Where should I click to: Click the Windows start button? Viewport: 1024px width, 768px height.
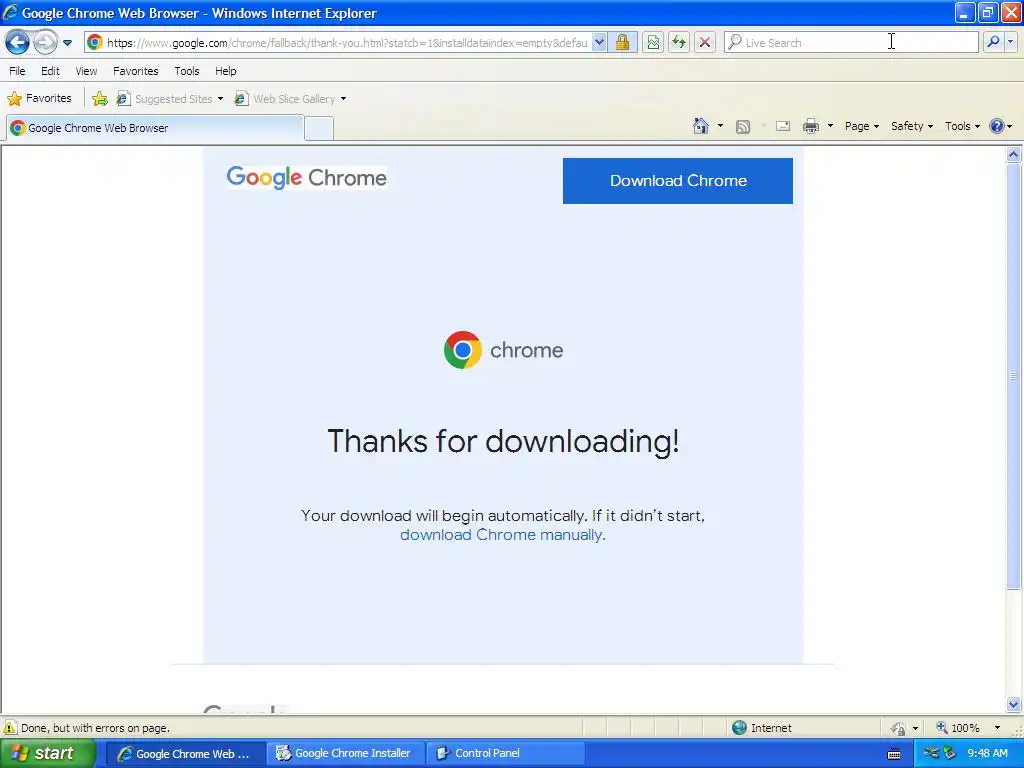[x=47, y=754]
